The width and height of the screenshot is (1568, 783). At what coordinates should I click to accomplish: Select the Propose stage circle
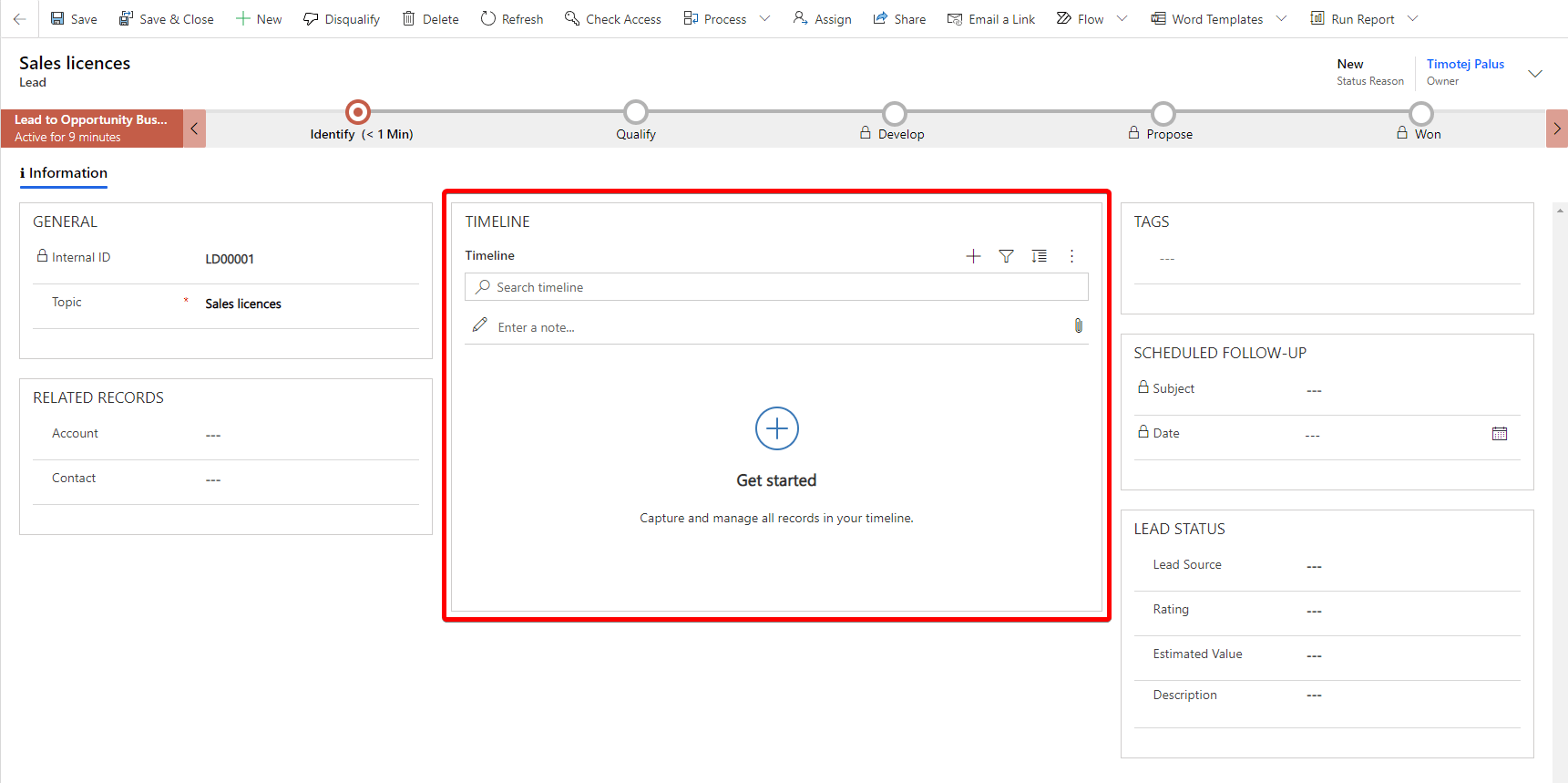tap(1163, 113)
